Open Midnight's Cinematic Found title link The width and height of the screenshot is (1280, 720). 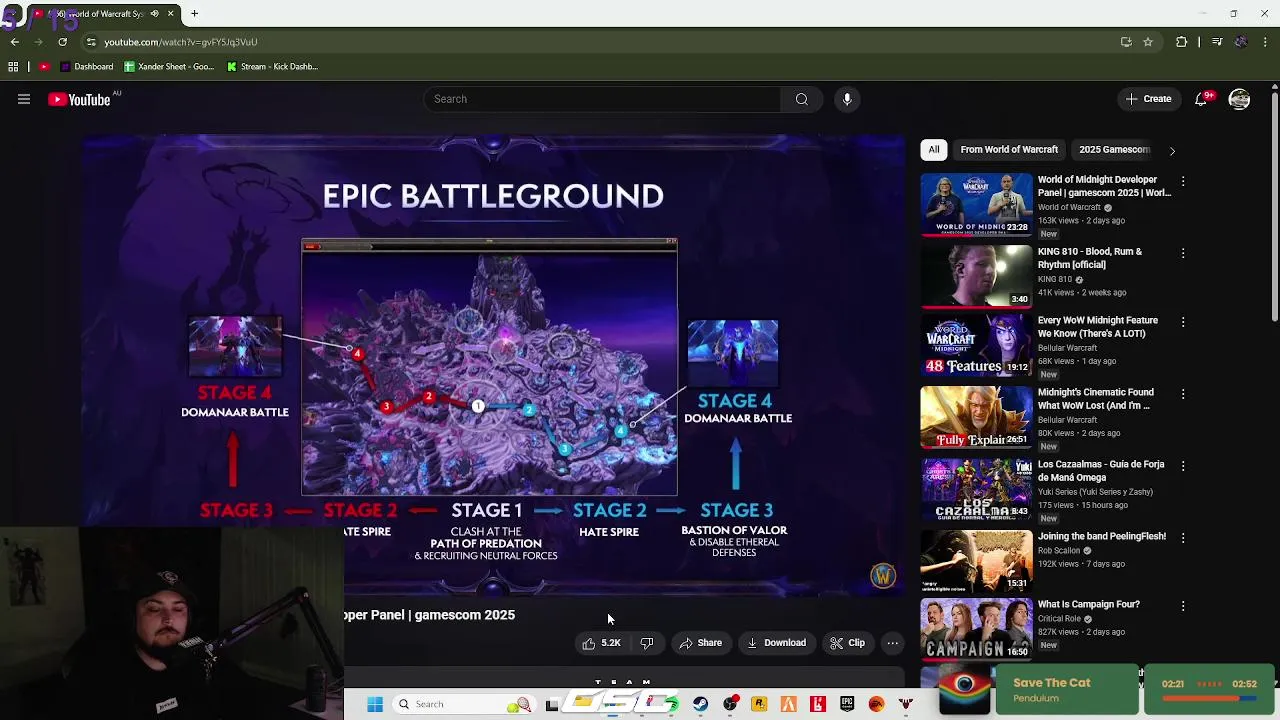pos(1096,399)
